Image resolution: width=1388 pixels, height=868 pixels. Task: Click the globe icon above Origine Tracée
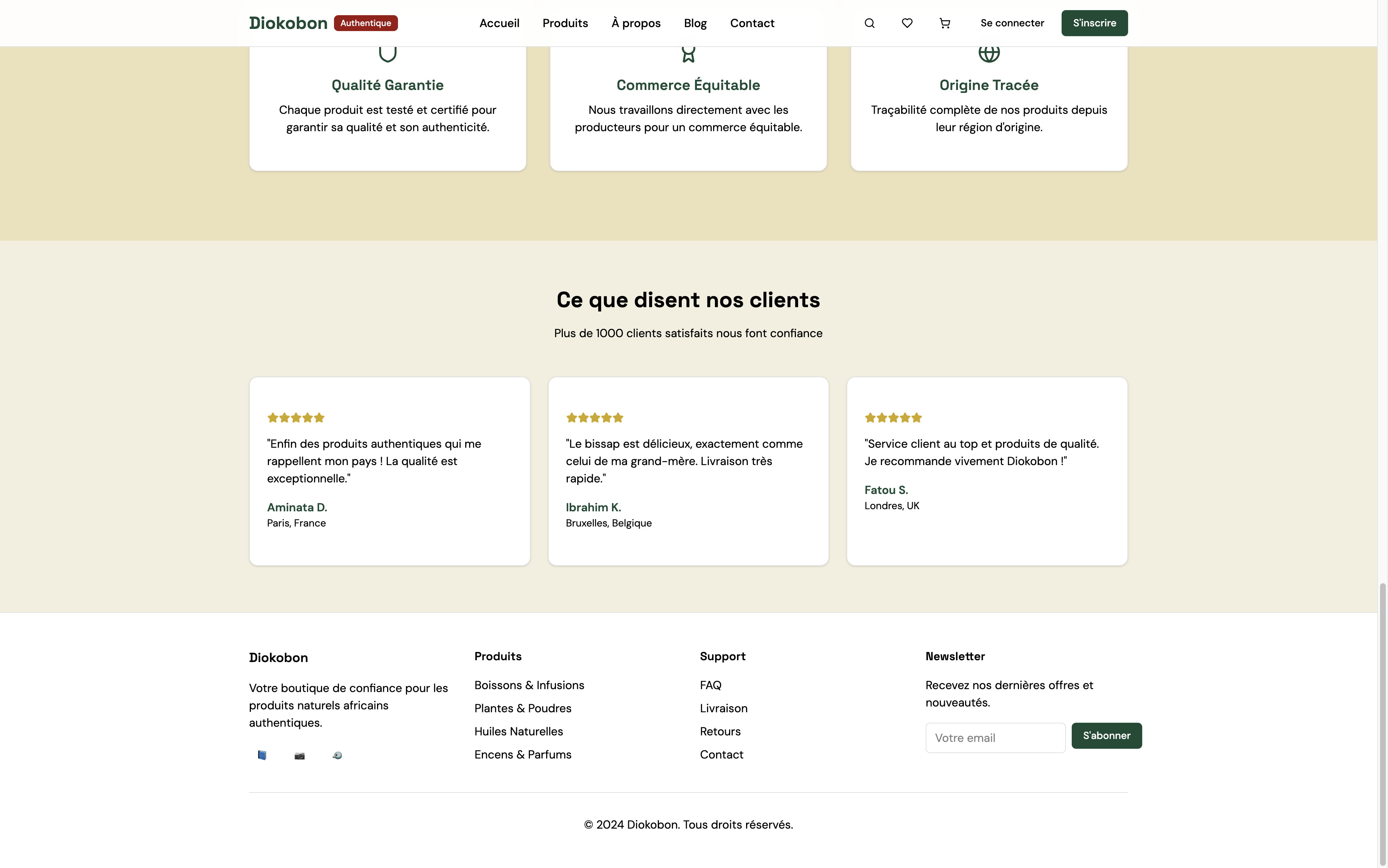(x=989, y=53)
